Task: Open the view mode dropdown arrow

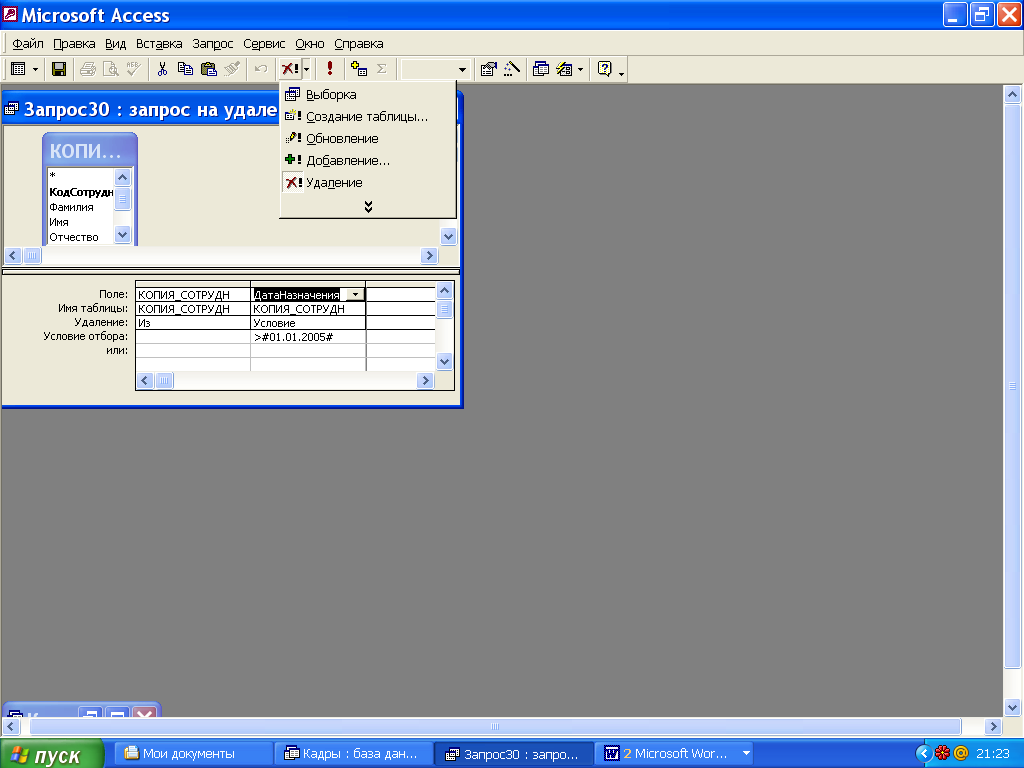Action: [35, 69]
